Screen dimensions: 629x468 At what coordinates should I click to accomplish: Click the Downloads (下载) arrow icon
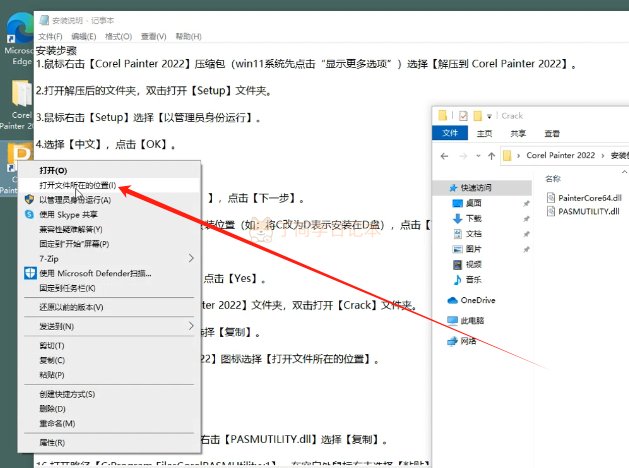click(x=457, y=219)
